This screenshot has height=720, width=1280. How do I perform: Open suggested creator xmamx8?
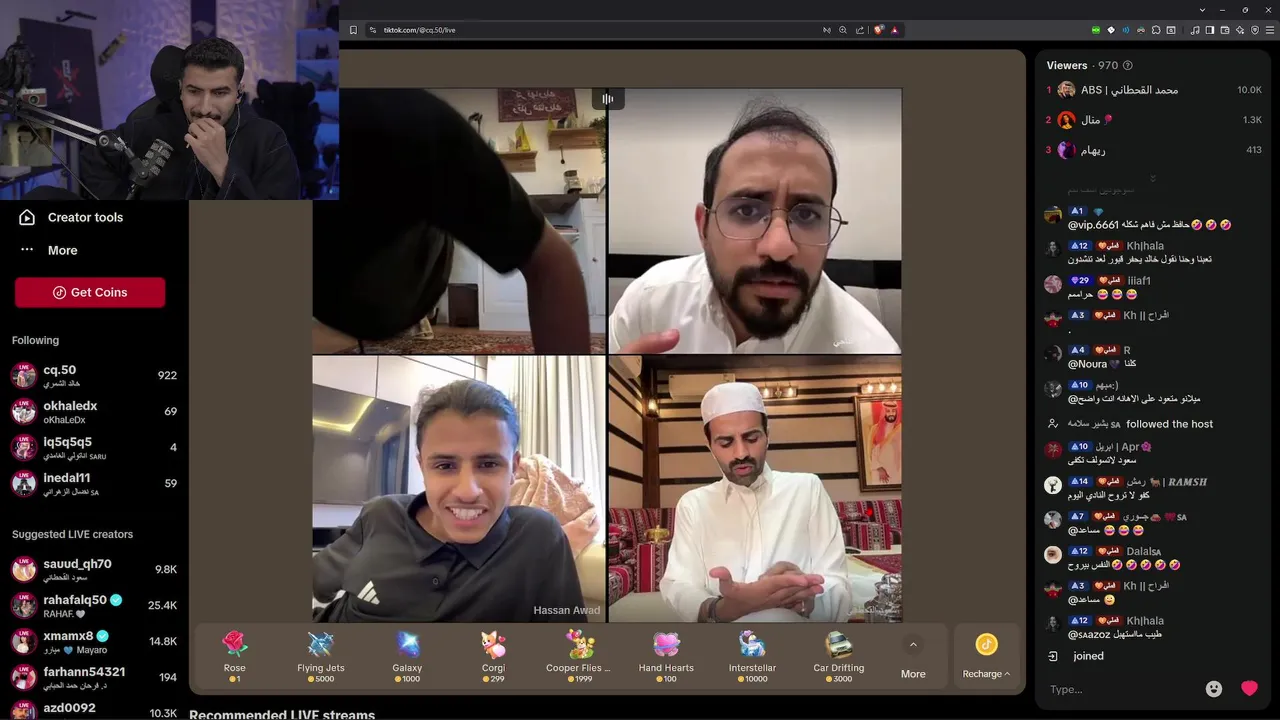(94, 641)
